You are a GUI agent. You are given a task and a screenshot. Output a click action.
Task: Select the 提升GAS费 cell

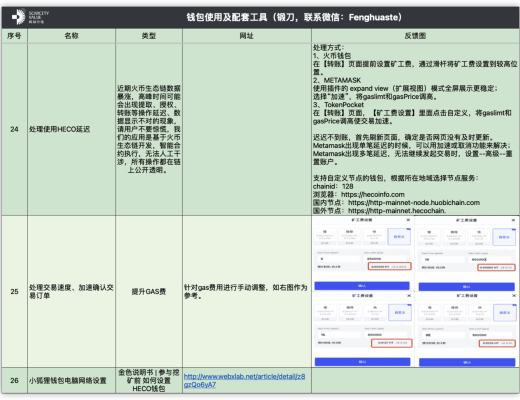click(149, 291)
